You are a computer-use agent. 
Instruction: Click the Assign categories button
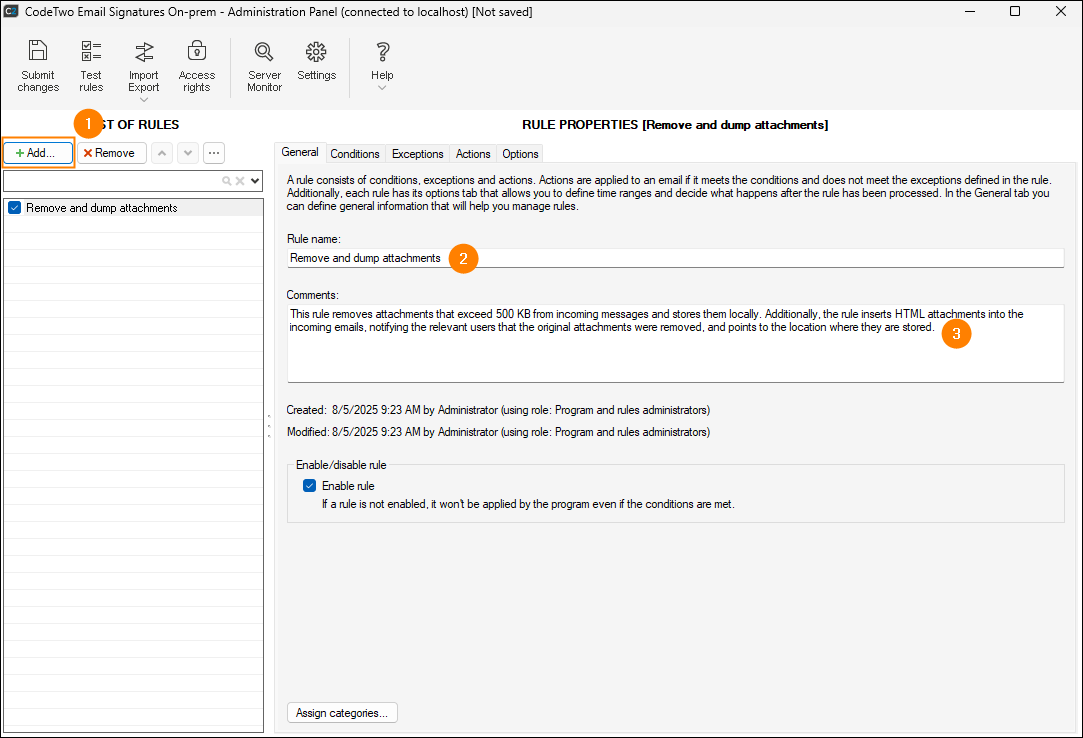tap(343, 713)
